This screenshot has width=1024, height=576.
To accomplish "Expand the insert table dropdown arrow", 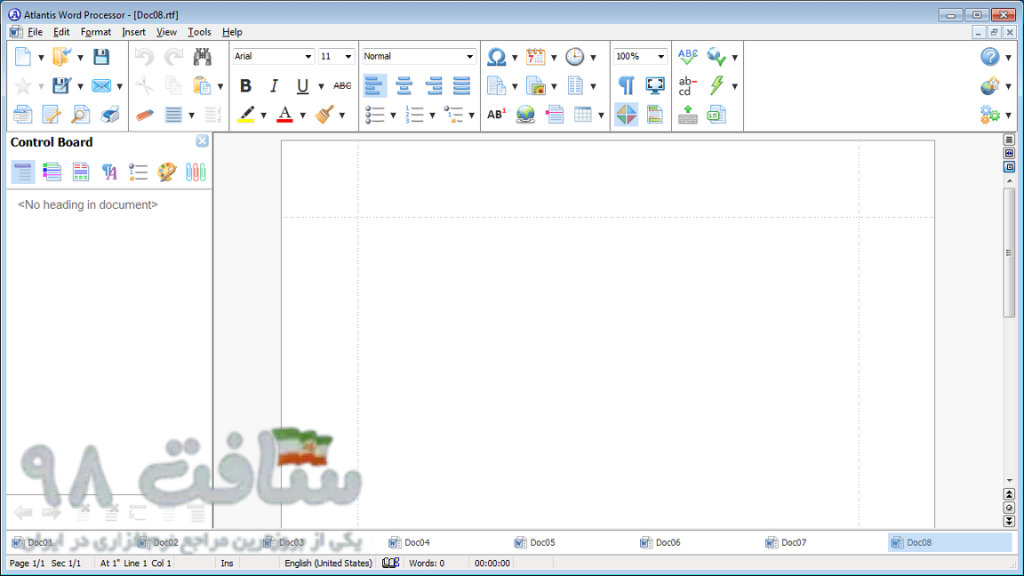I will pos(601,116).
